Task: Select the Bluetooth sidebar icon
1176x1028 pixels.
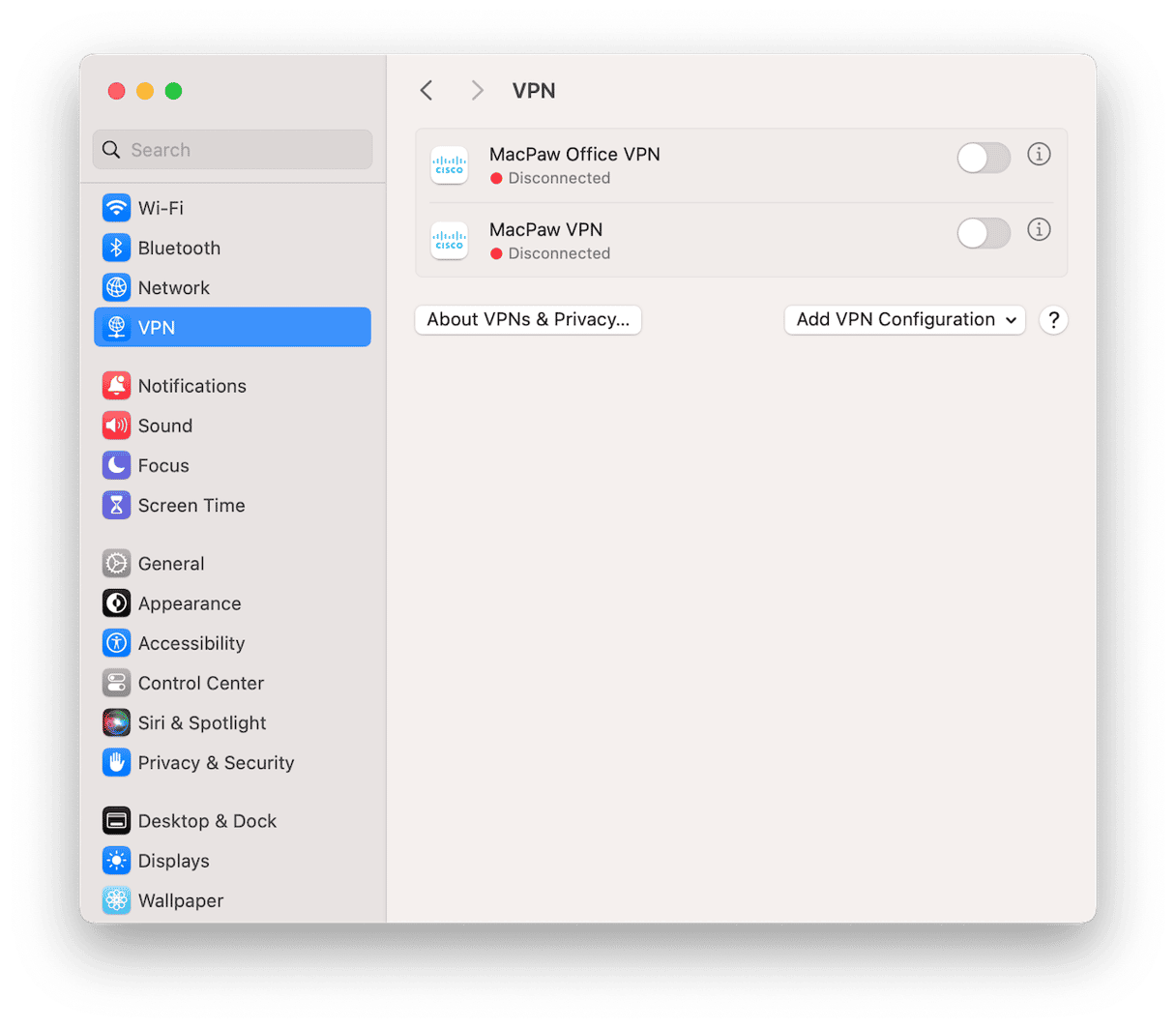Action: coord(117,248)
